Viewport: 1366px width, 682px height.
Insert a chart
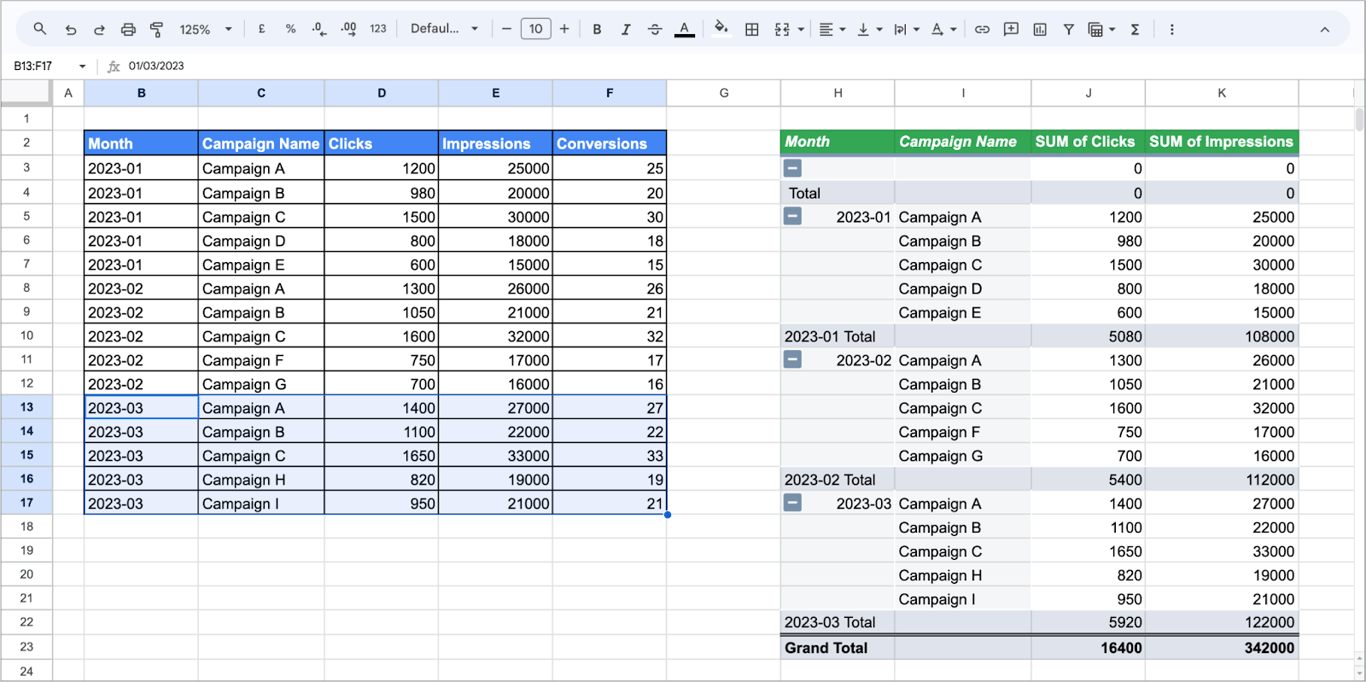click(1040, 29)
